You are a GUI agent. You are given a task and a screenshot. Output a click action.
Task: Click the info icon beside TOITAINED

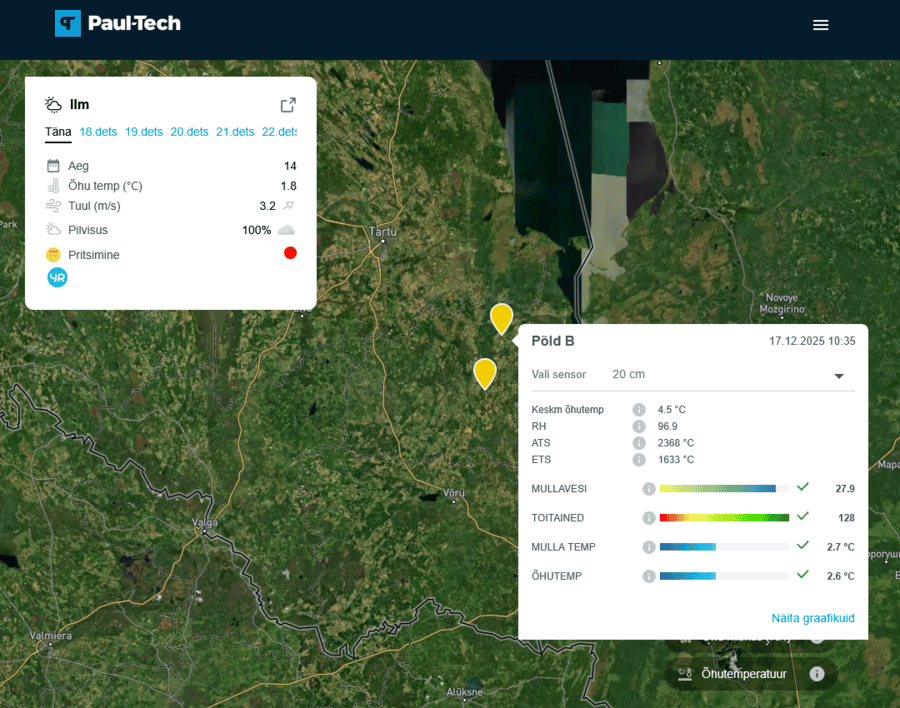pyautogui.click(x=648, y=518)
